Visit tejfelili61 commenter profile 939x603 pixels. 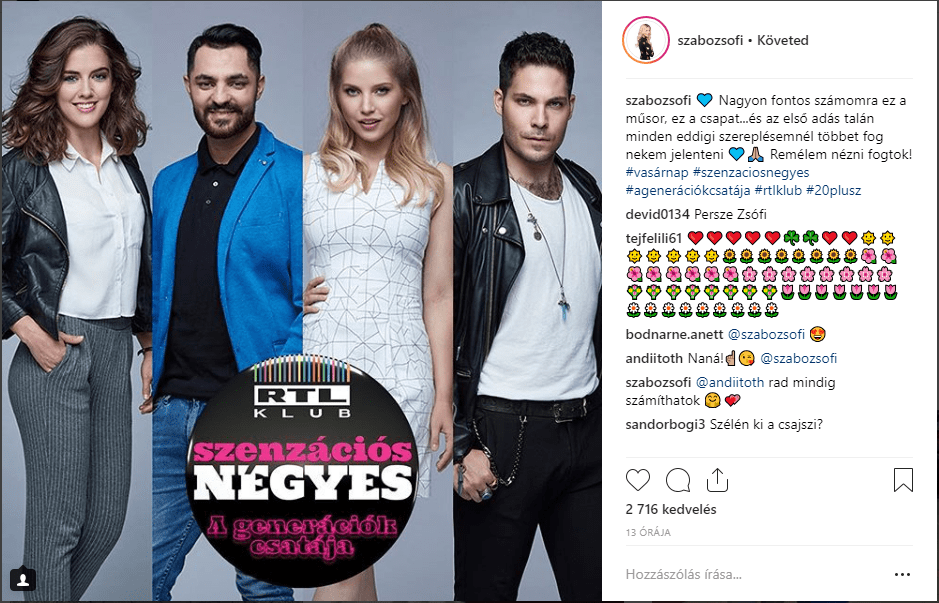click(654, 238)
